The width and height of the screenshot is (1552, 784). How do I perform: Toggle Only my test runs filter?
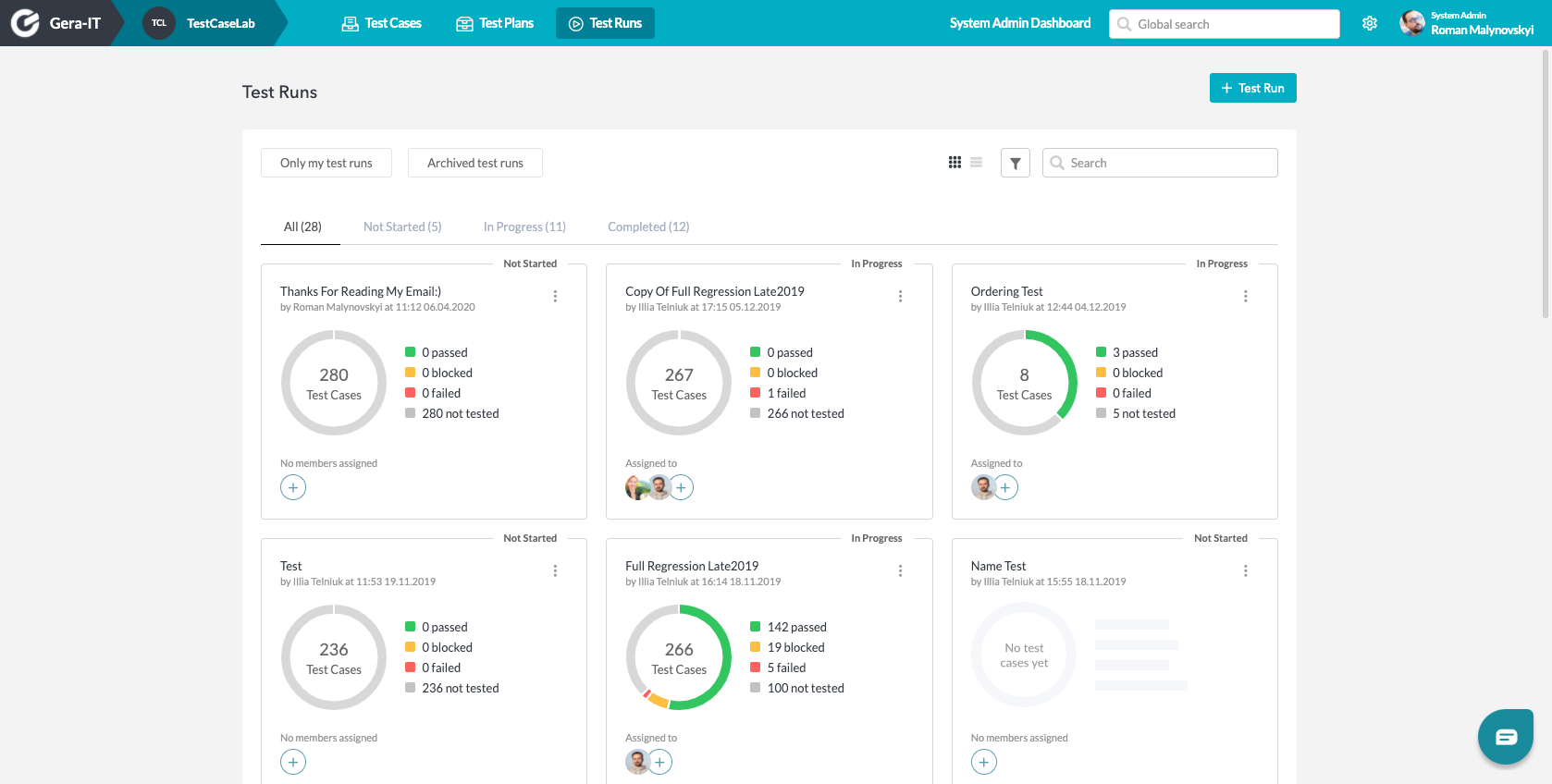pyautogui.click(x=326, y=163)
